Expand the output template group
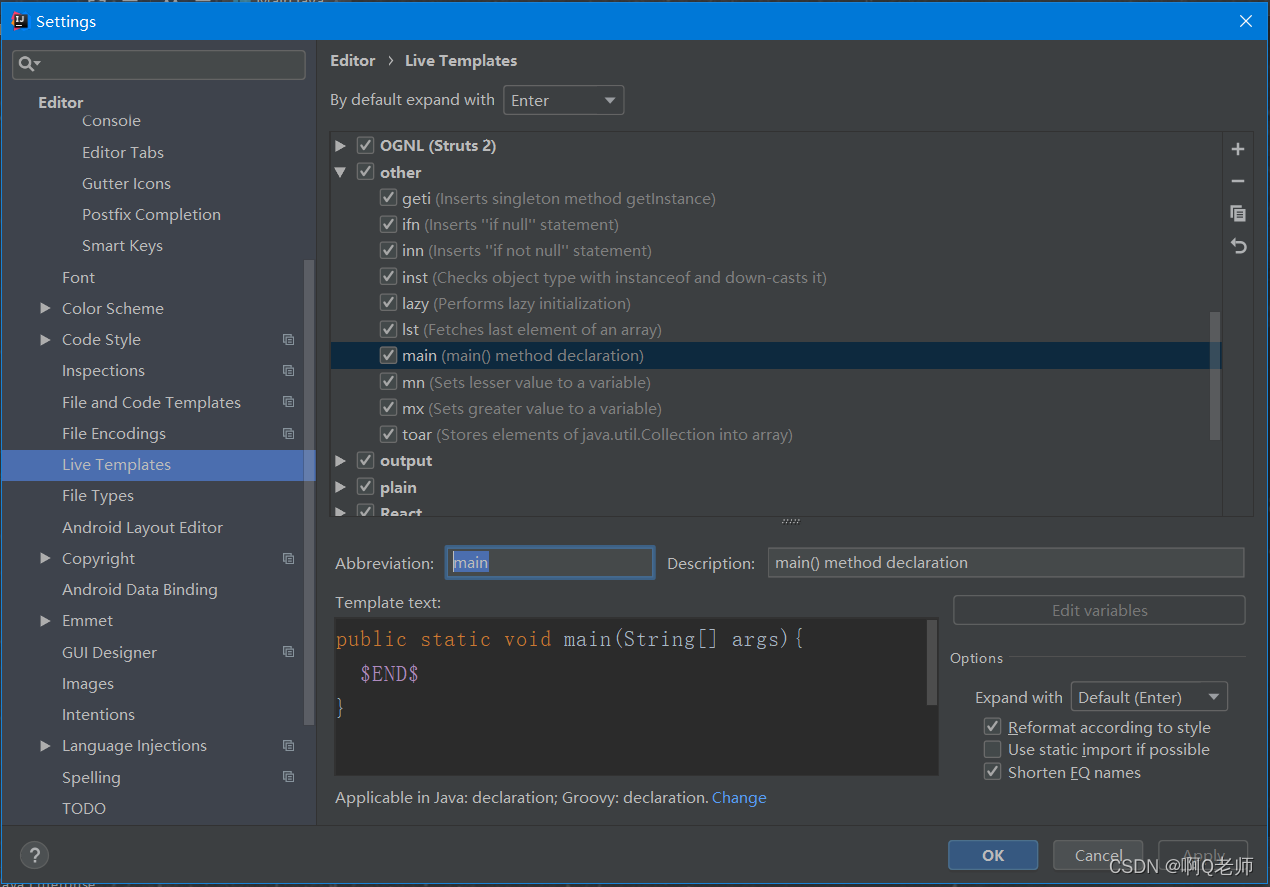 click(x=340, y=461)
